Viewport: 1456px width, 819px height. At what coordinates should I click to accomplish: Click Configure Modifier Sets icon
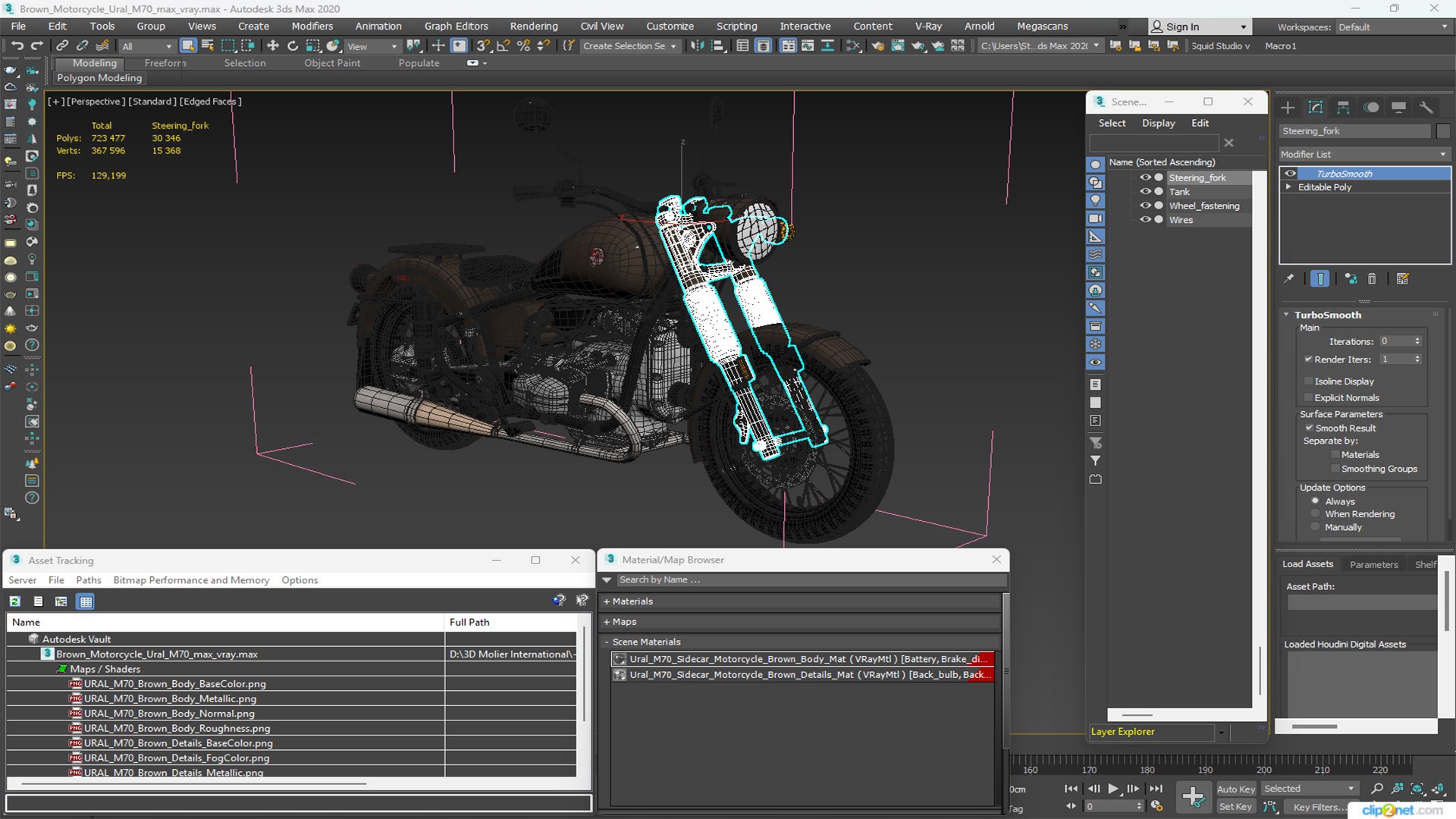point(1403,279)
